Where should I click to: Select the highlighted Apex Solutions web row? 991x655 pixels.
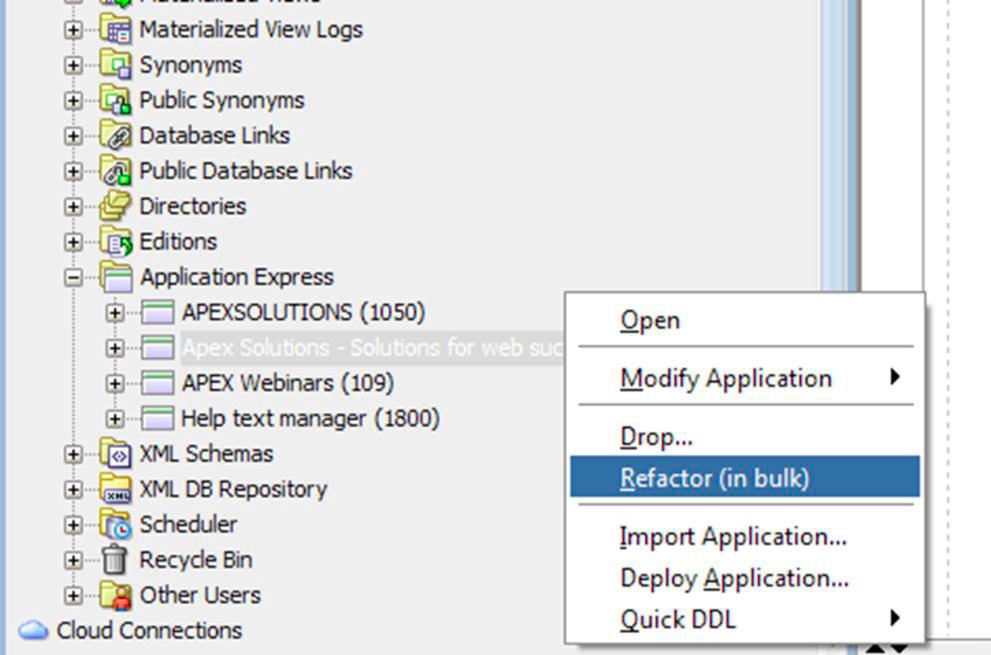[373, 348]
